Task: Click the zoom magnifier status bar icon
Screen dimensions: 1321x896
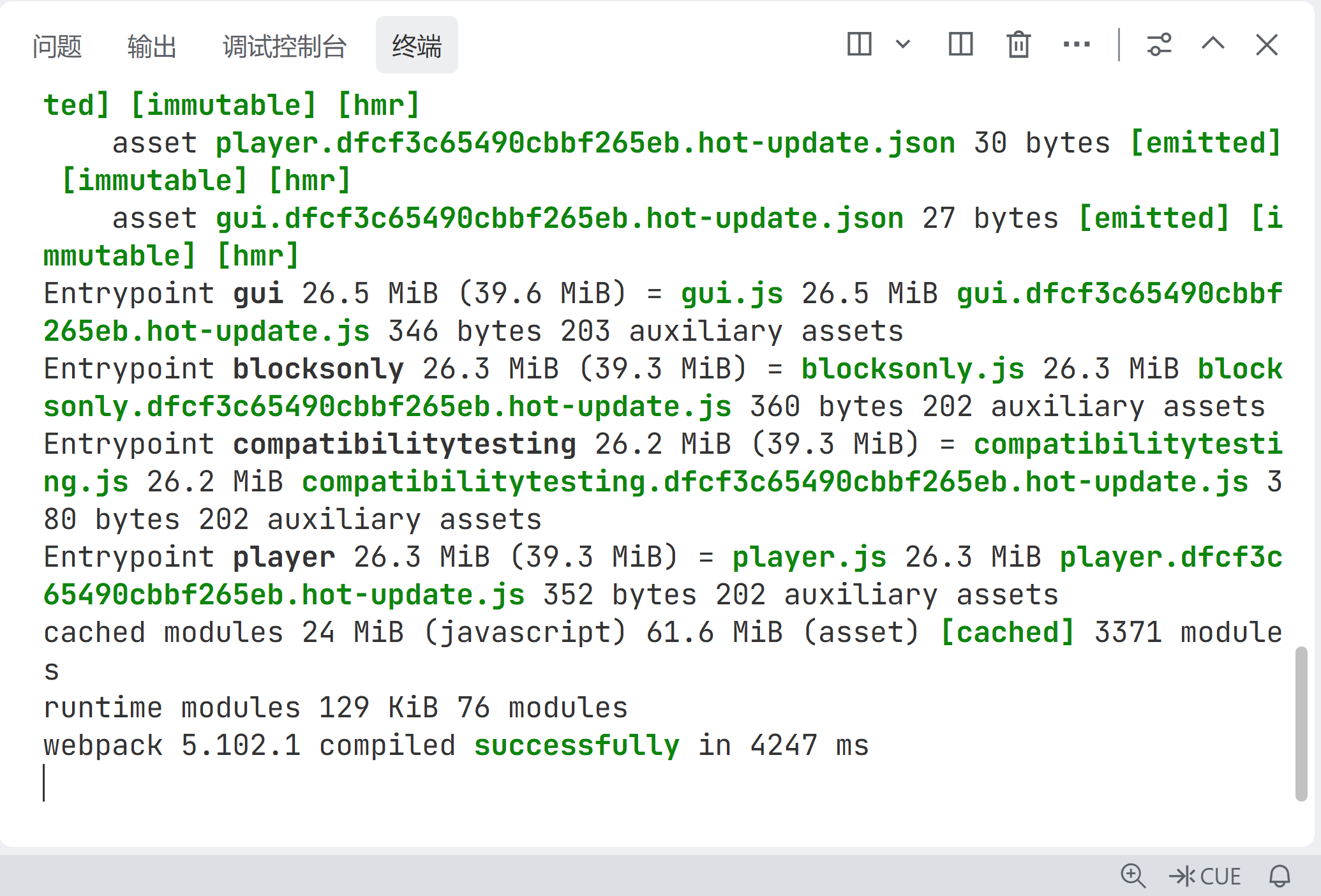Action: coord(1133,876)
